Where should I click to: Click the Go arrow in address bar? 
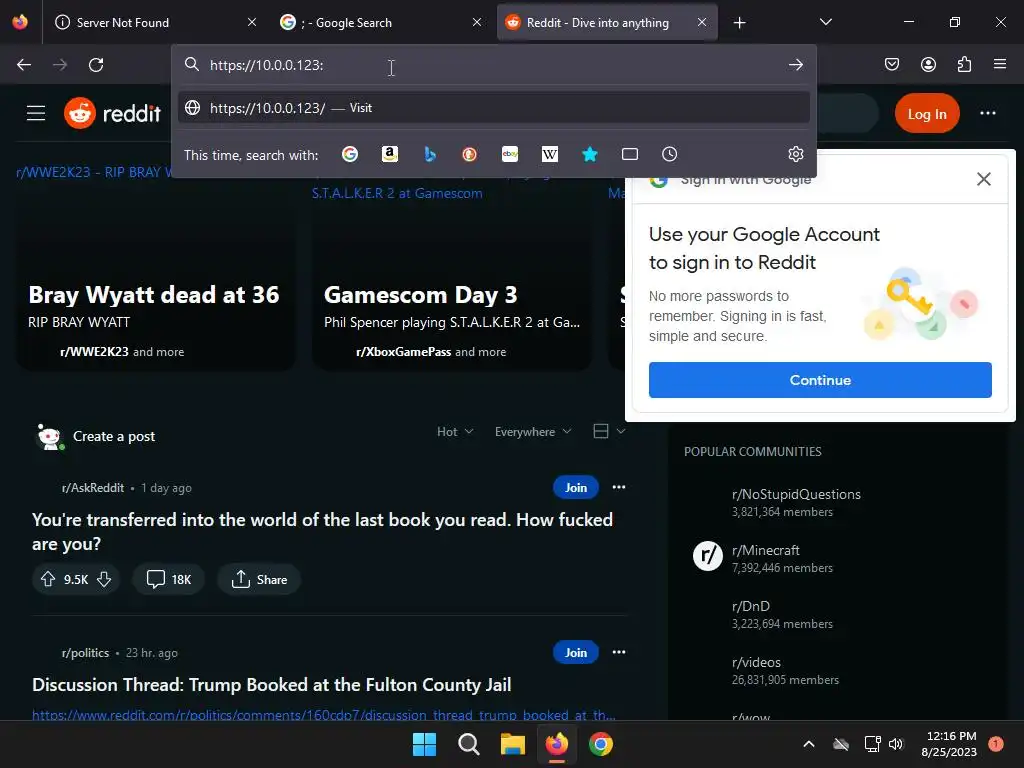coord(795,65)
